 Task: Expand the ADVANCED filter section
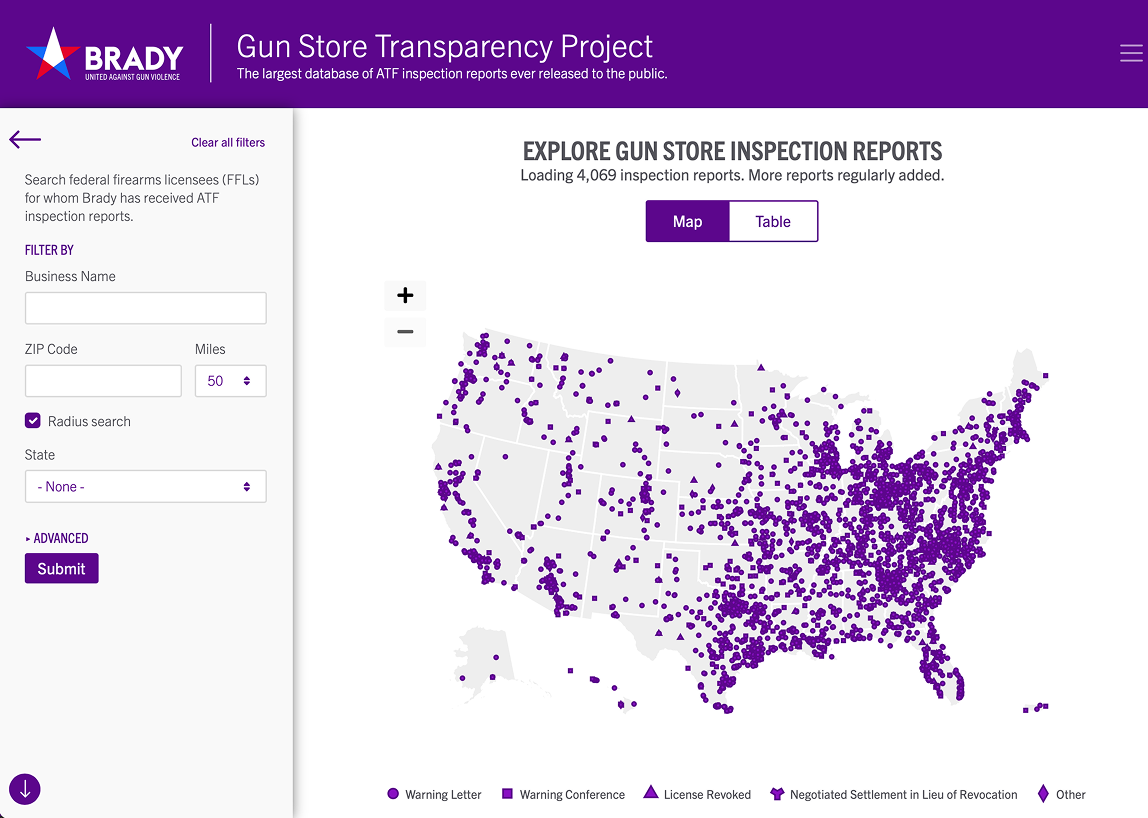(57, 538)
